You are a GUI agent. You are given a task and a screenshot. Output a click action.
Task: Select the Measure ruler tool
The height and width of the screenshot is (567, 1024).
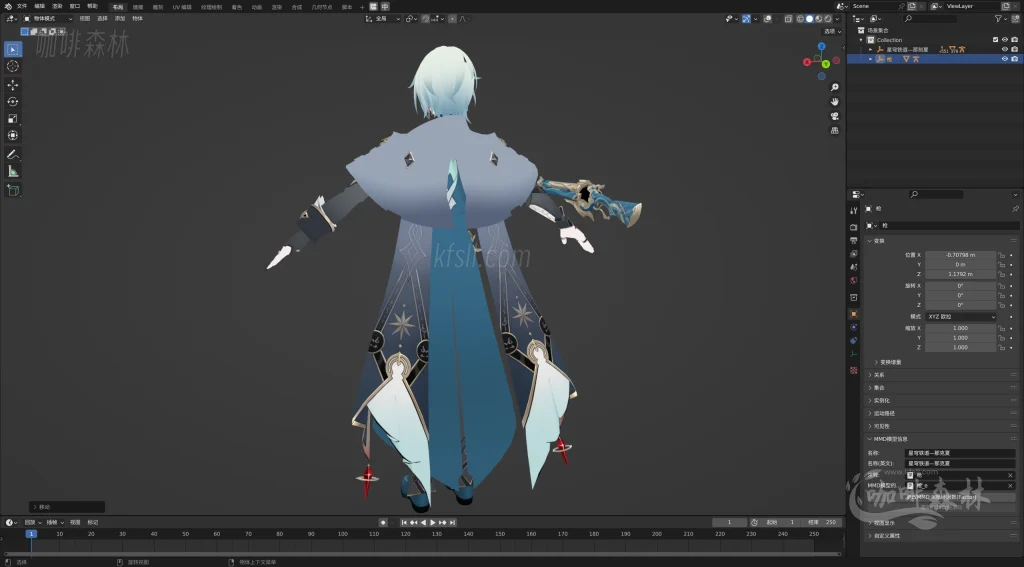pyautogui.click(x=12, y=171)
